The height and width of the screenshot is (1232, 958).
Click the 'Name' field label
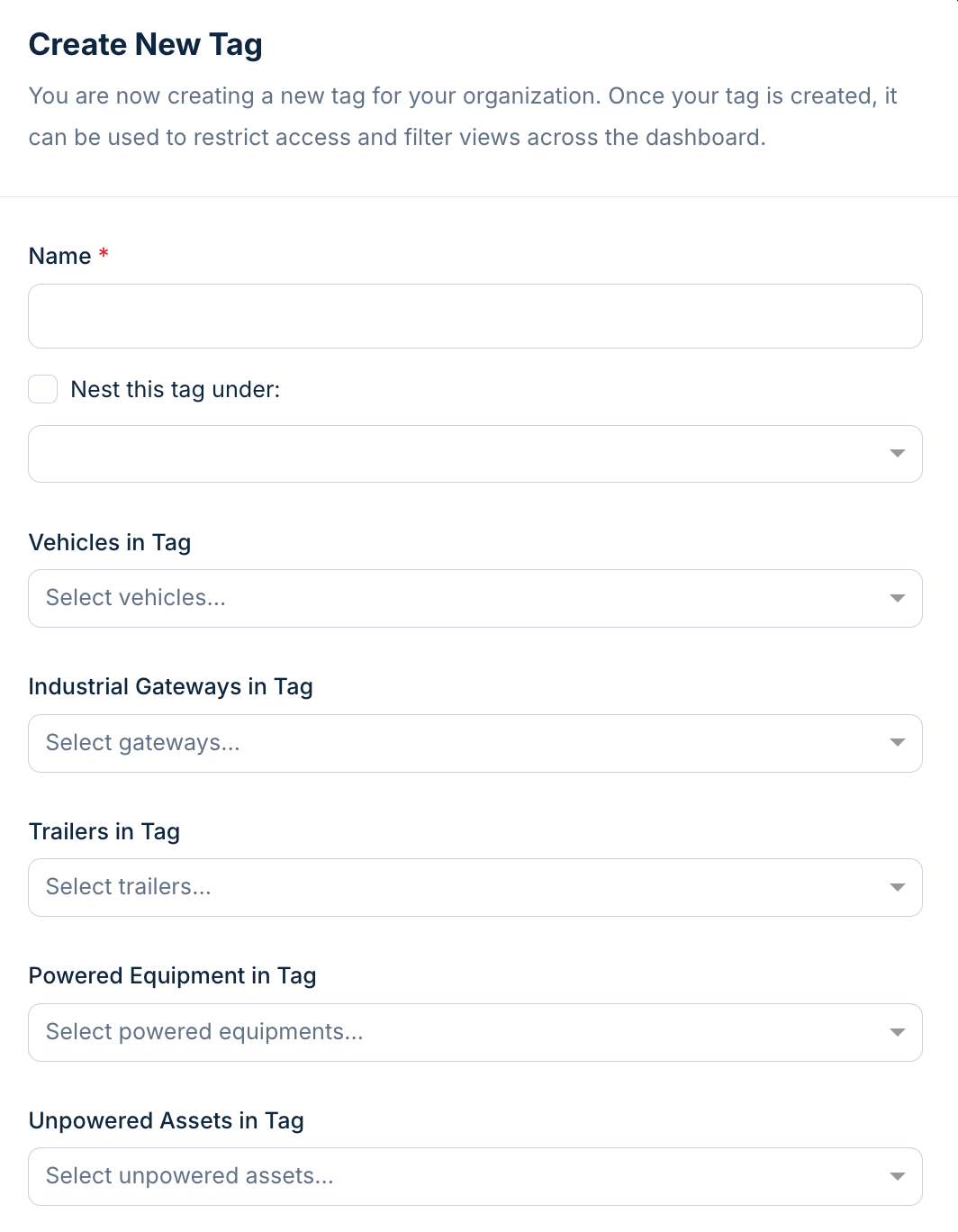[59, 256]
